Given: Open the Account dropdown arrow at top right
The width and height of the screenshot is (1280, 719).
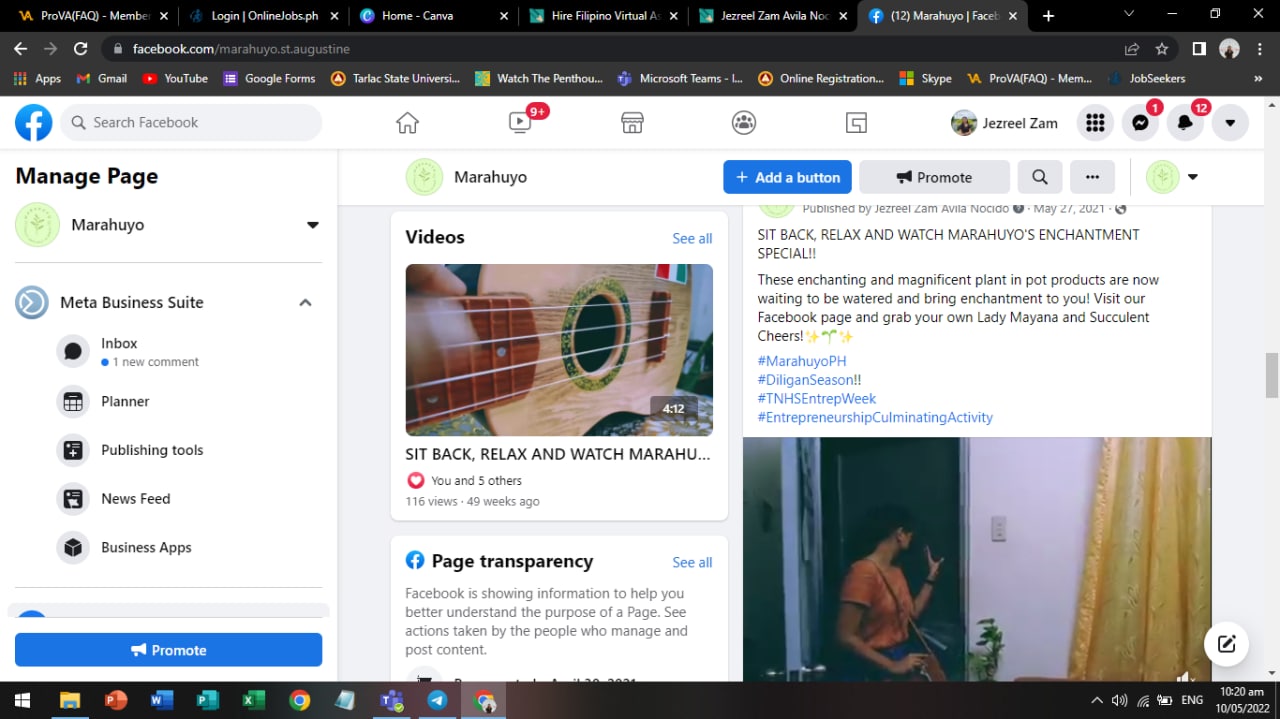Looking at the screenshot, I should pyautogui.click(x=1230, y=123).
